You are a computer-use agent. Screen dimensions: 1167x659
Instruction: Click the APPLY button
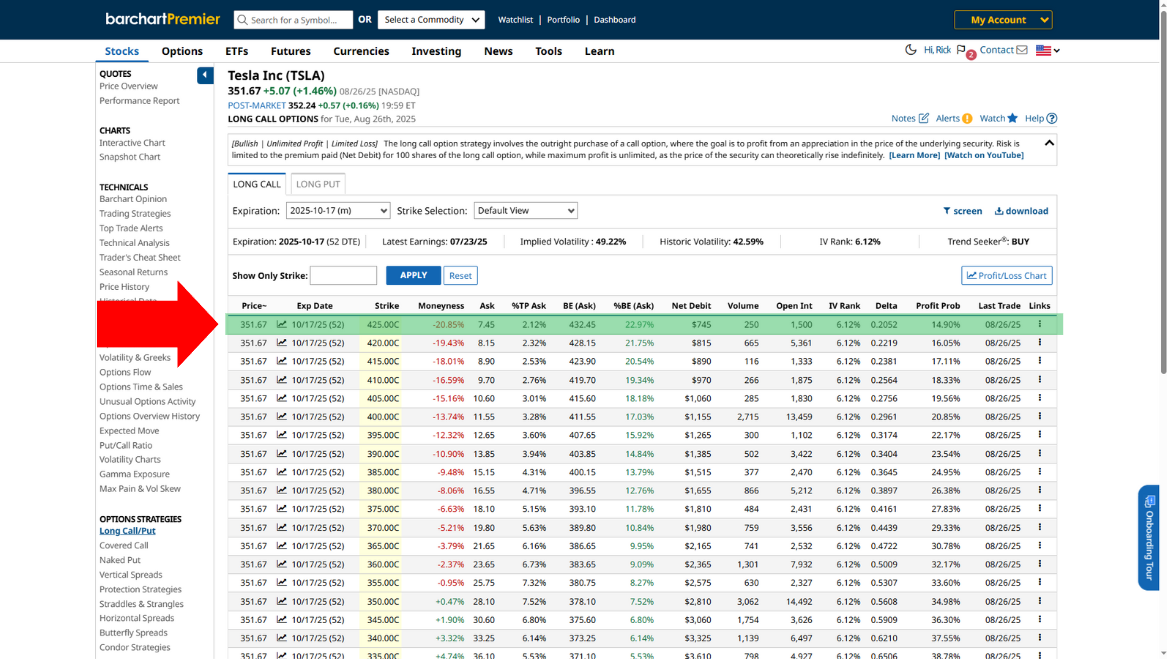click(x=413, y=276)
